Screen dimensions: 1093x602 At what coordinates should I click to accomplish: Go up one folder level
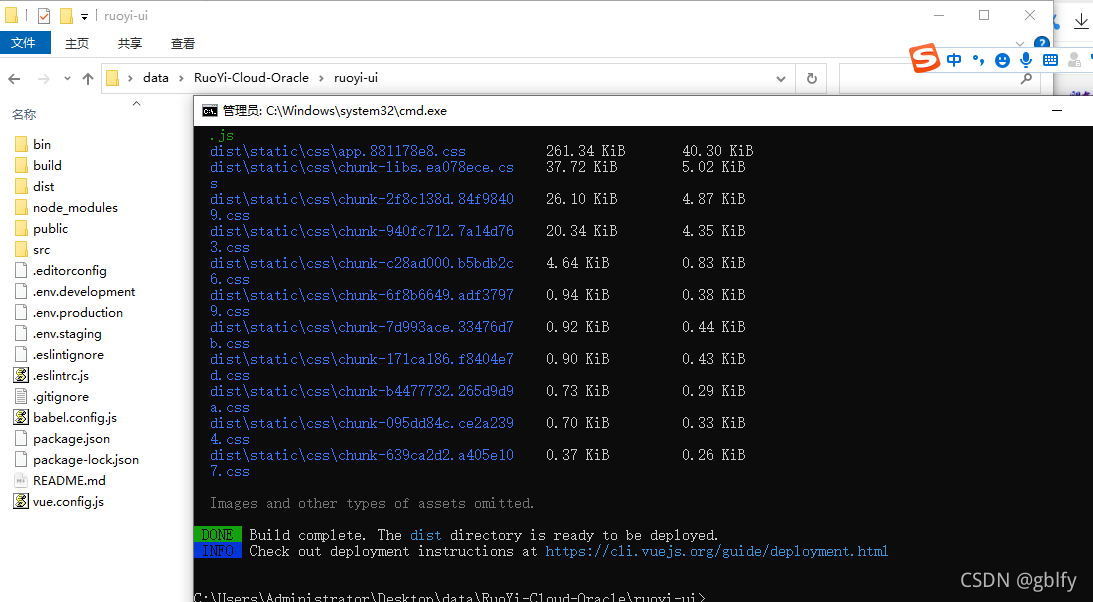click(88, 79)
